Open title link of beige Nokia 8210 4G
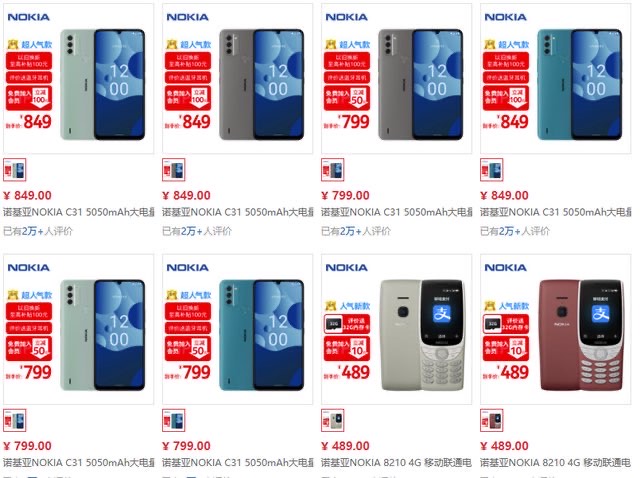640x478 pixels. point(396,462)
